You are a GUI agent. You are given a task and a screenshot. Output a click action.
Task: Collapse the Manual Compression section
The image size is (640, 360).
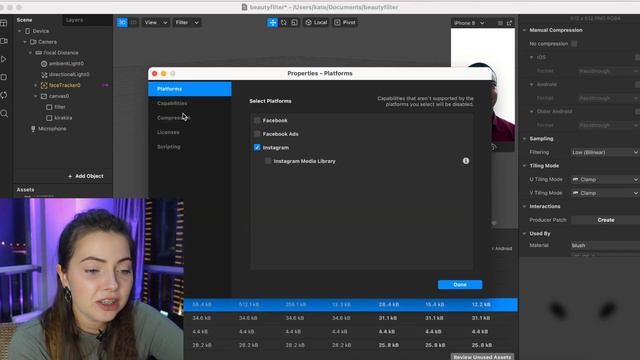[x=524, y=30]
